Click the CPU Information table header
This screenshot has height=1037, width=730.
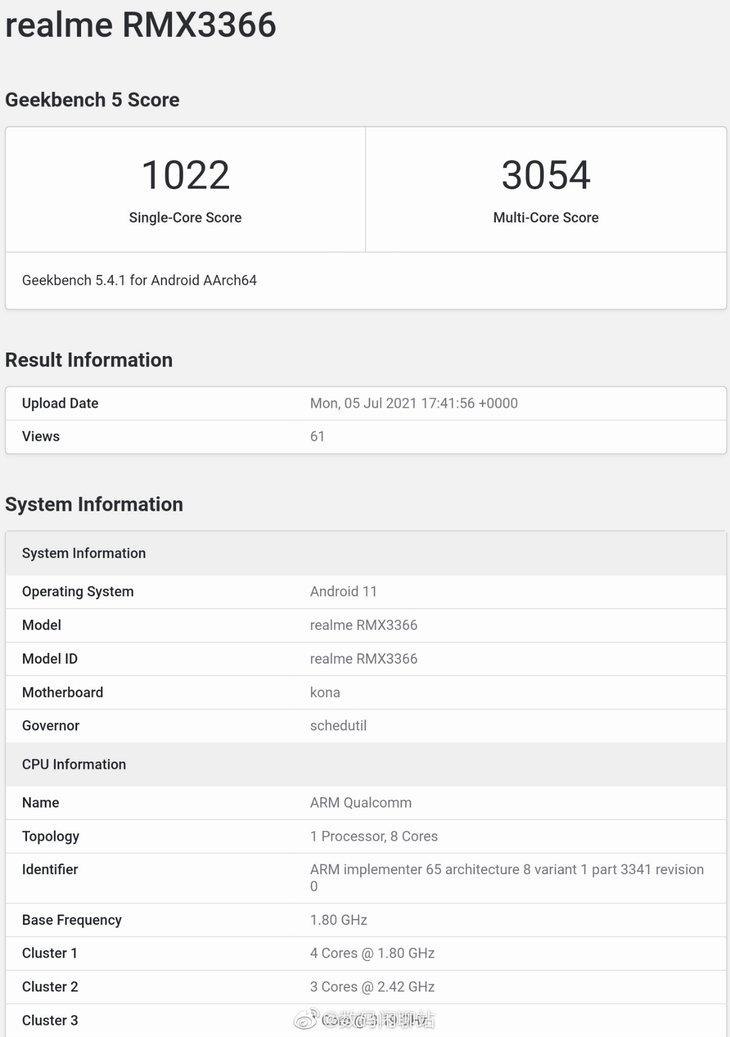[x=74, y=764]
